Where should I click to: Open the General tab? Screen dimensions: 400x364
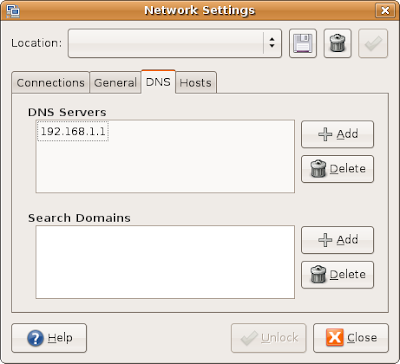115,83
